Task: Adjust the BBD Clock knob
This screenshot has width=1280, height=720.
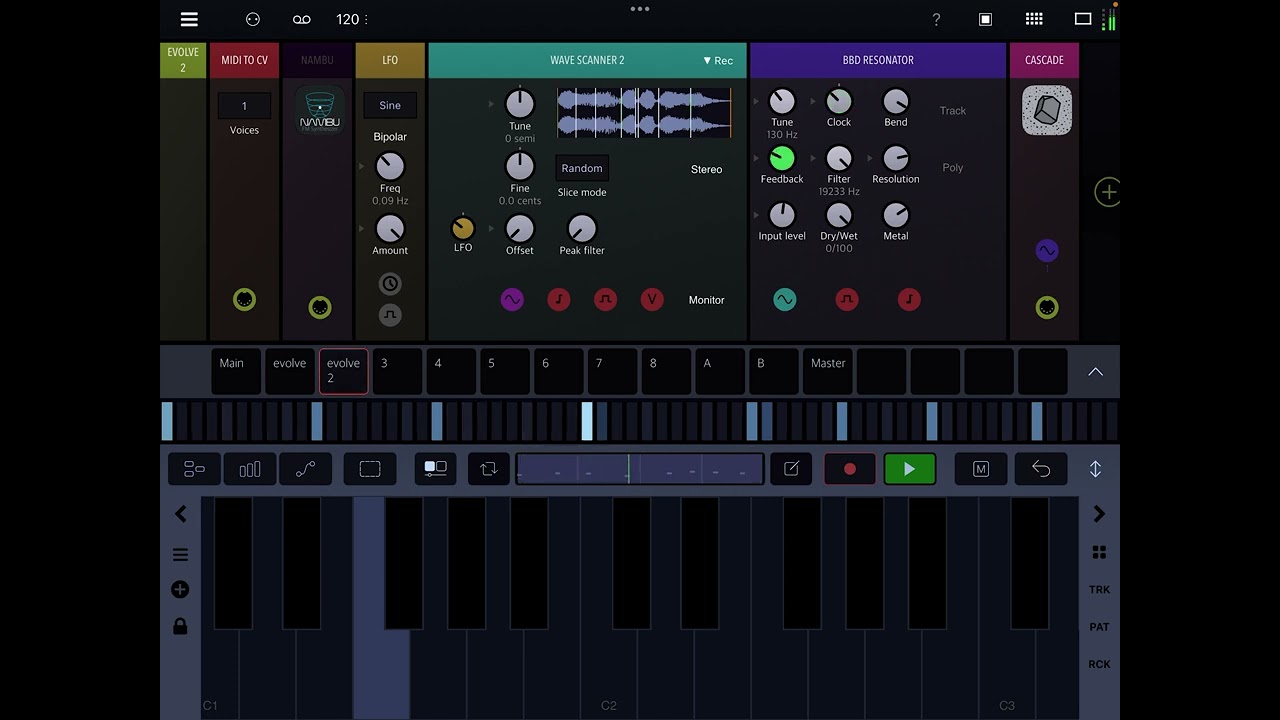Action: pos(839,101)
